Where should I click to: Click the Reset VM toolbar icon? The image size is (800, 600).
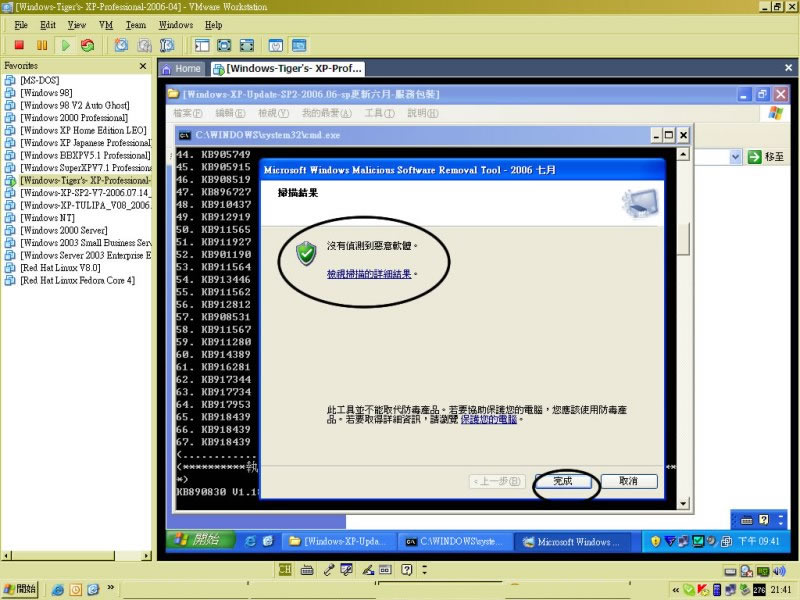point(88,45)
